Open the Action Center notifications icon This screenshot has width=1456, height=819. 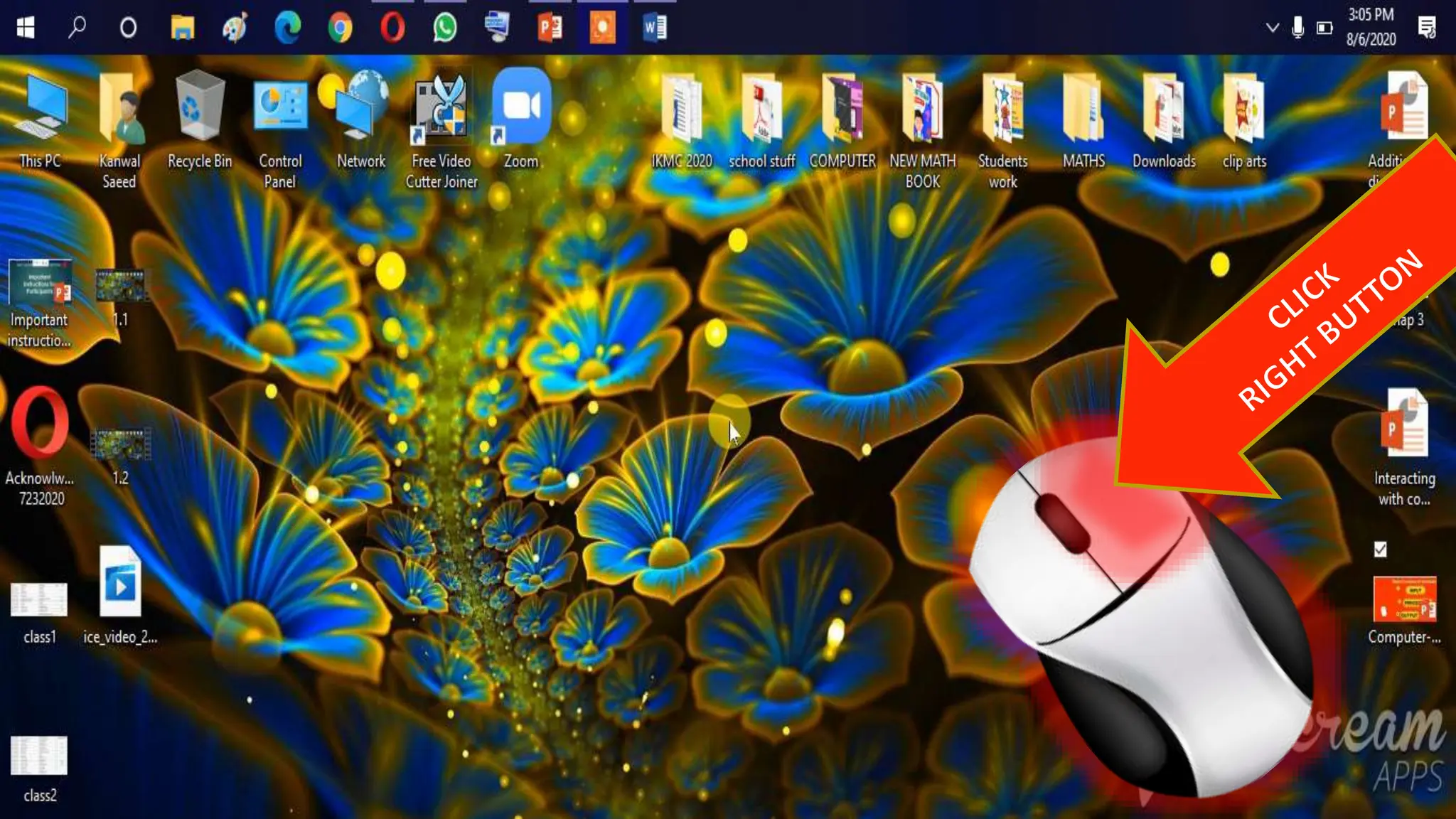(x=1426, y=28)
